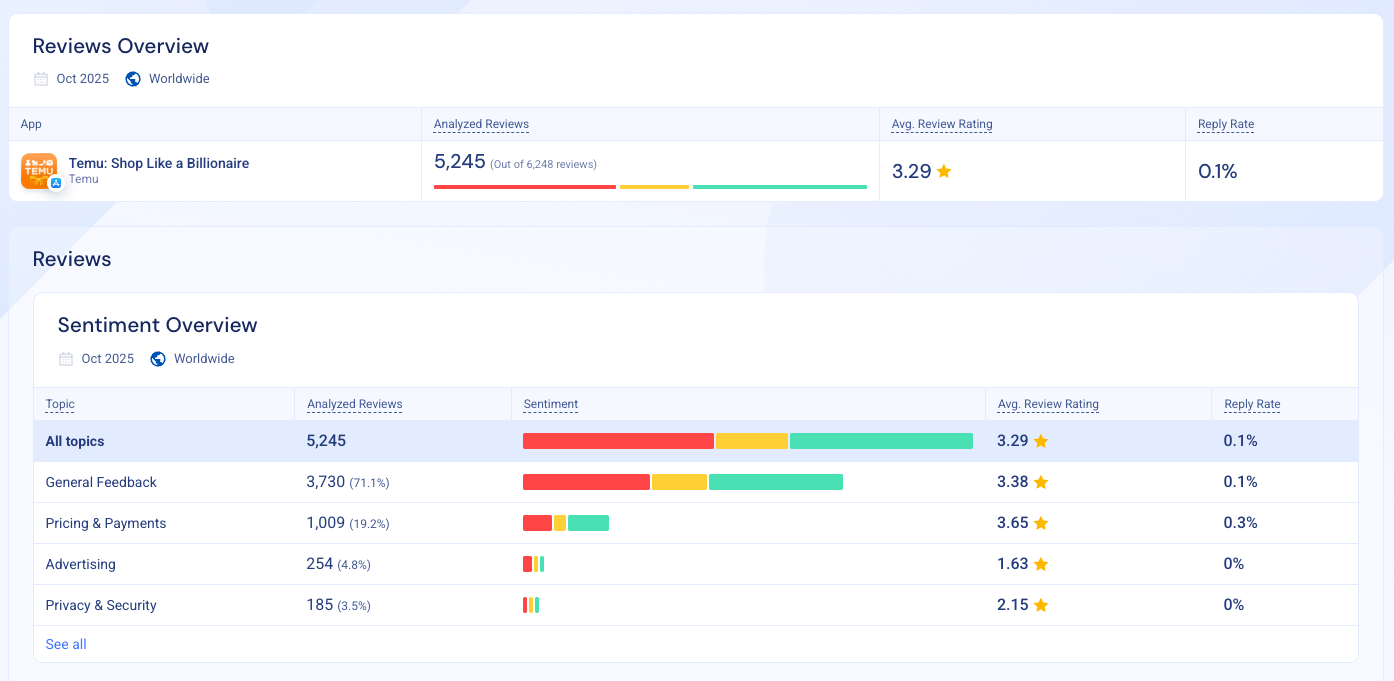Sort by Topic column header

pyautogui.click(x=60, y=404)
